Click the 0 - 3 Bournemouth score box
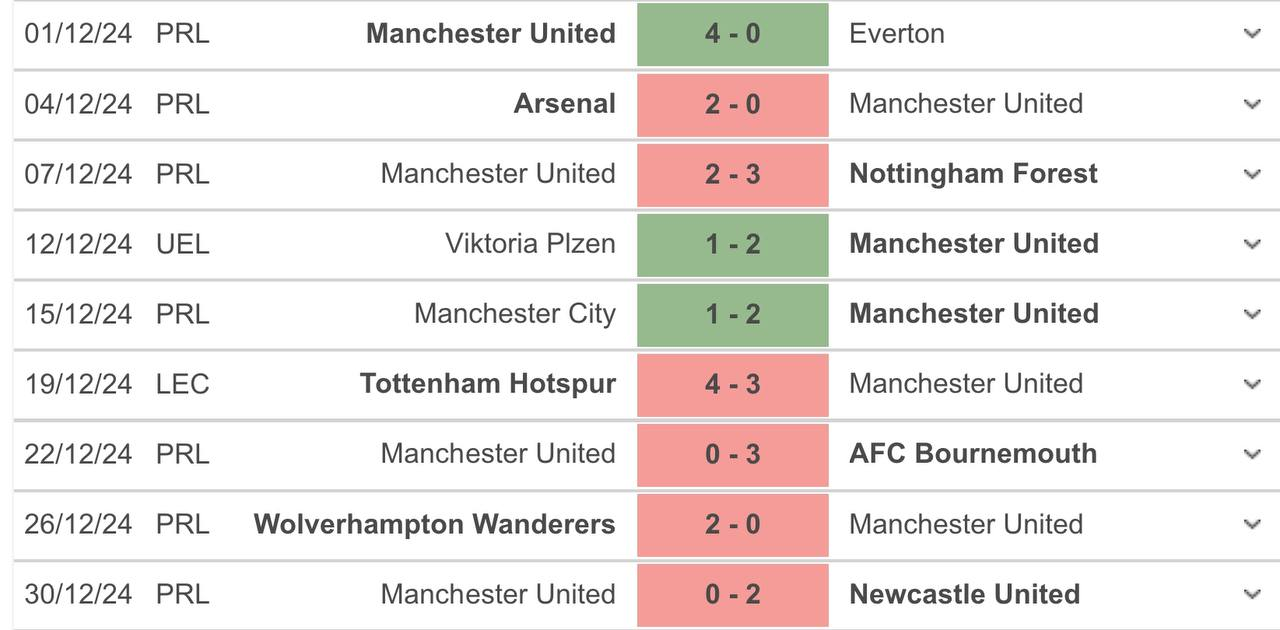Image resolution: width=1280 pixels, height=630 pixels. (732, 454)
